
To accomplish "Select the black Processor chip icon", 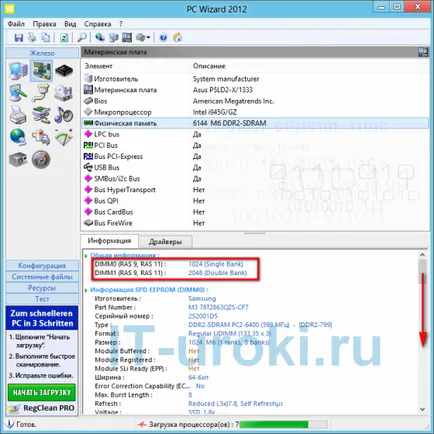I will (x=64, y=71).
